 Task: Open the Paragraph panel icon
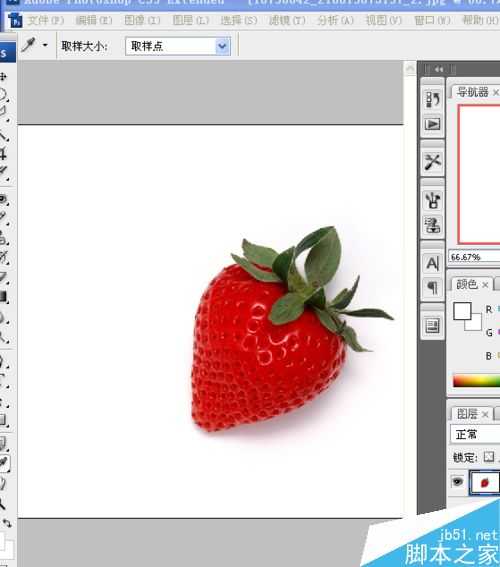[x=433, y=288]
